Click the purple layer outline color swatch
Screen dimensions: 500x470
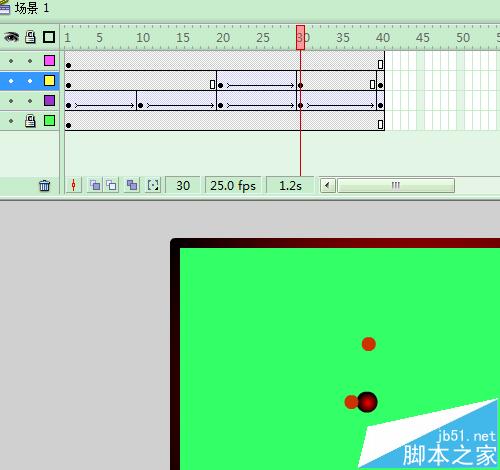coord(49,101)
